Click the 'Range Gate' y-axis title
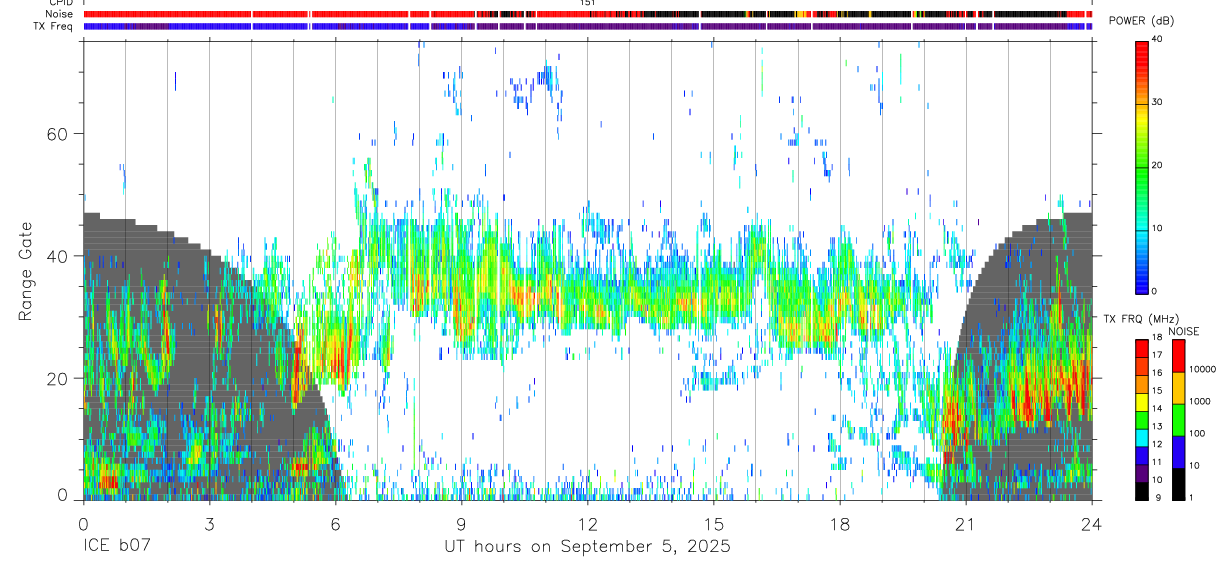Viewport: 1228px width, 567px height. tap(25, 271)
